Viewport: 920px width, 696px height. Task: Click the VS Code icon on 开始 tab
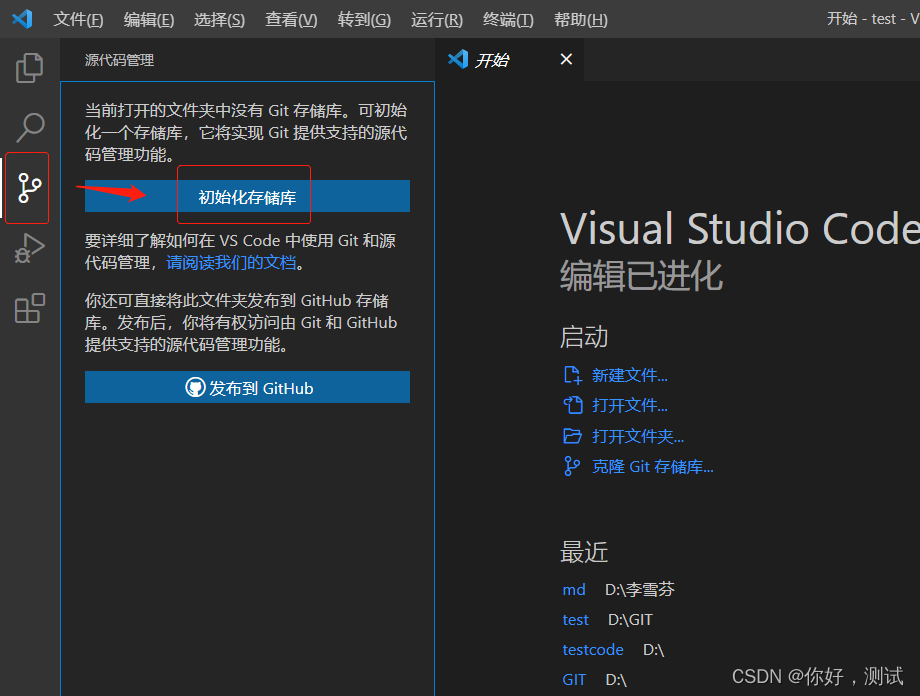pyautogui.click(x=458, y=59)
